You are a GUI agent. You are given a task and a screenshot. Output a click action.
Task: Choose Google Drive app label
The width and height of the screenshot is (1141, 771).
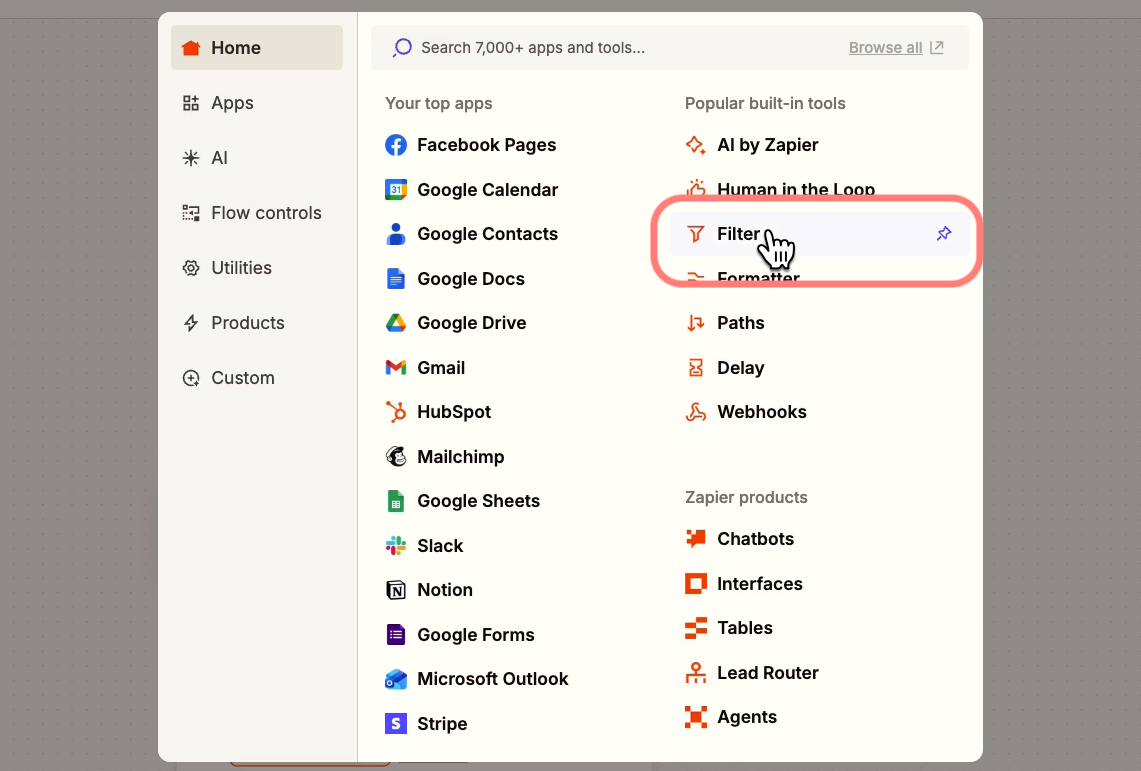tap(472, 323)
